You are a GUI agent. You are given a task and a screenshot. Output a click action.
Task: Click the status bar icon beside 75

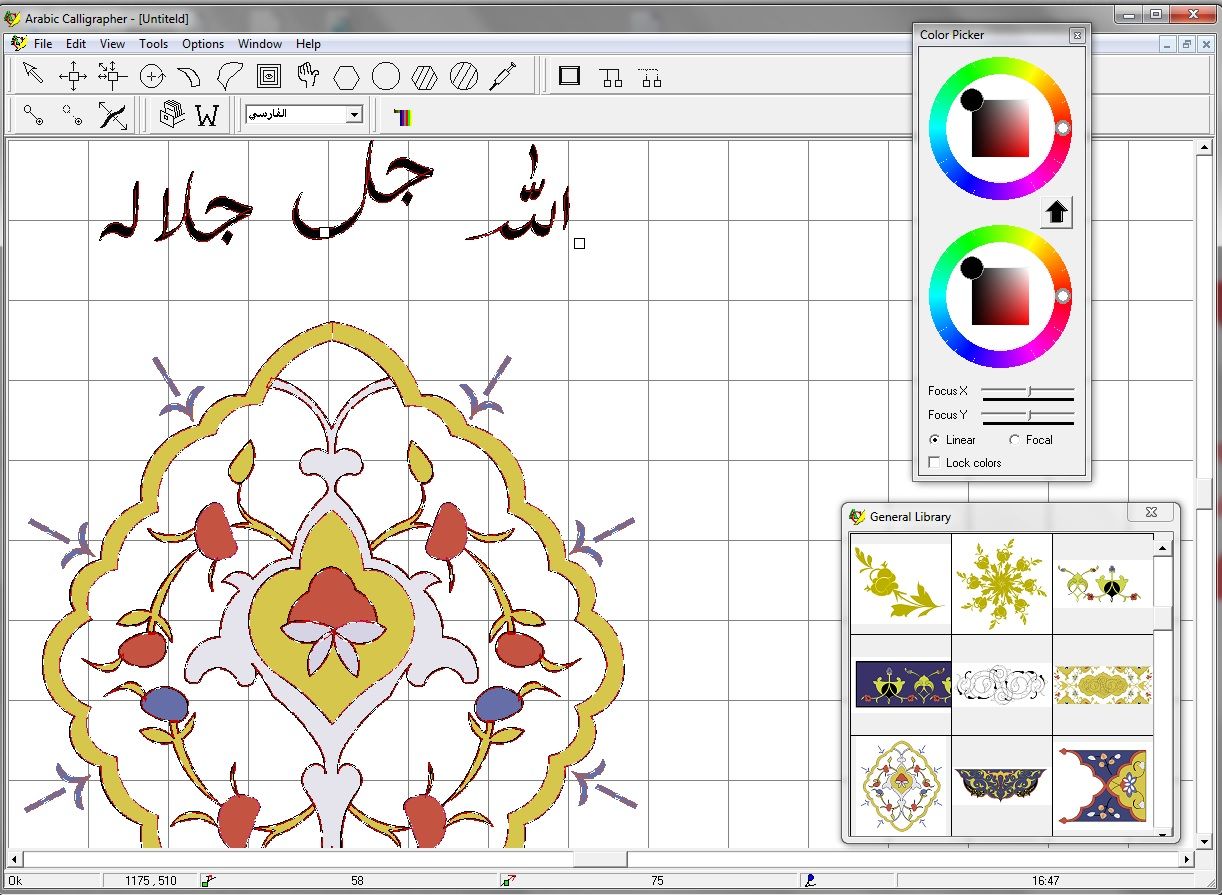507,880
